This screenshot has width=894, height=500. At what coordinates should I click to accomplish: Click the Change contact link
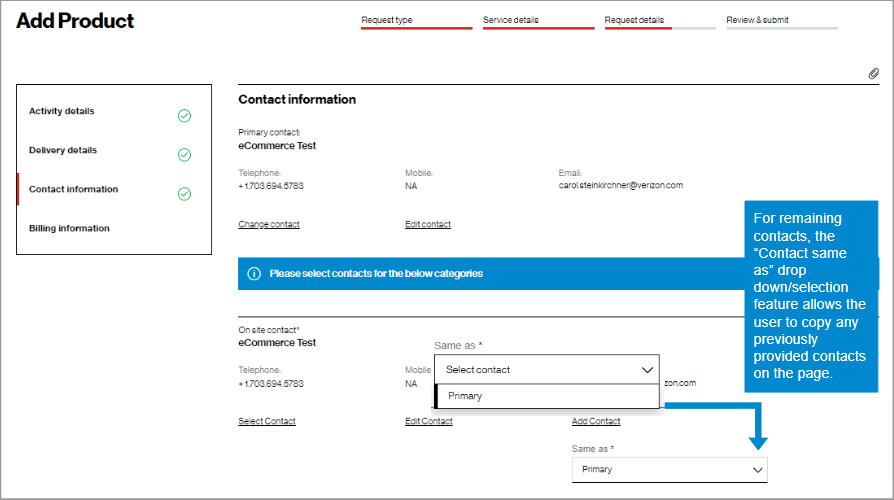[x=269, y=224]
